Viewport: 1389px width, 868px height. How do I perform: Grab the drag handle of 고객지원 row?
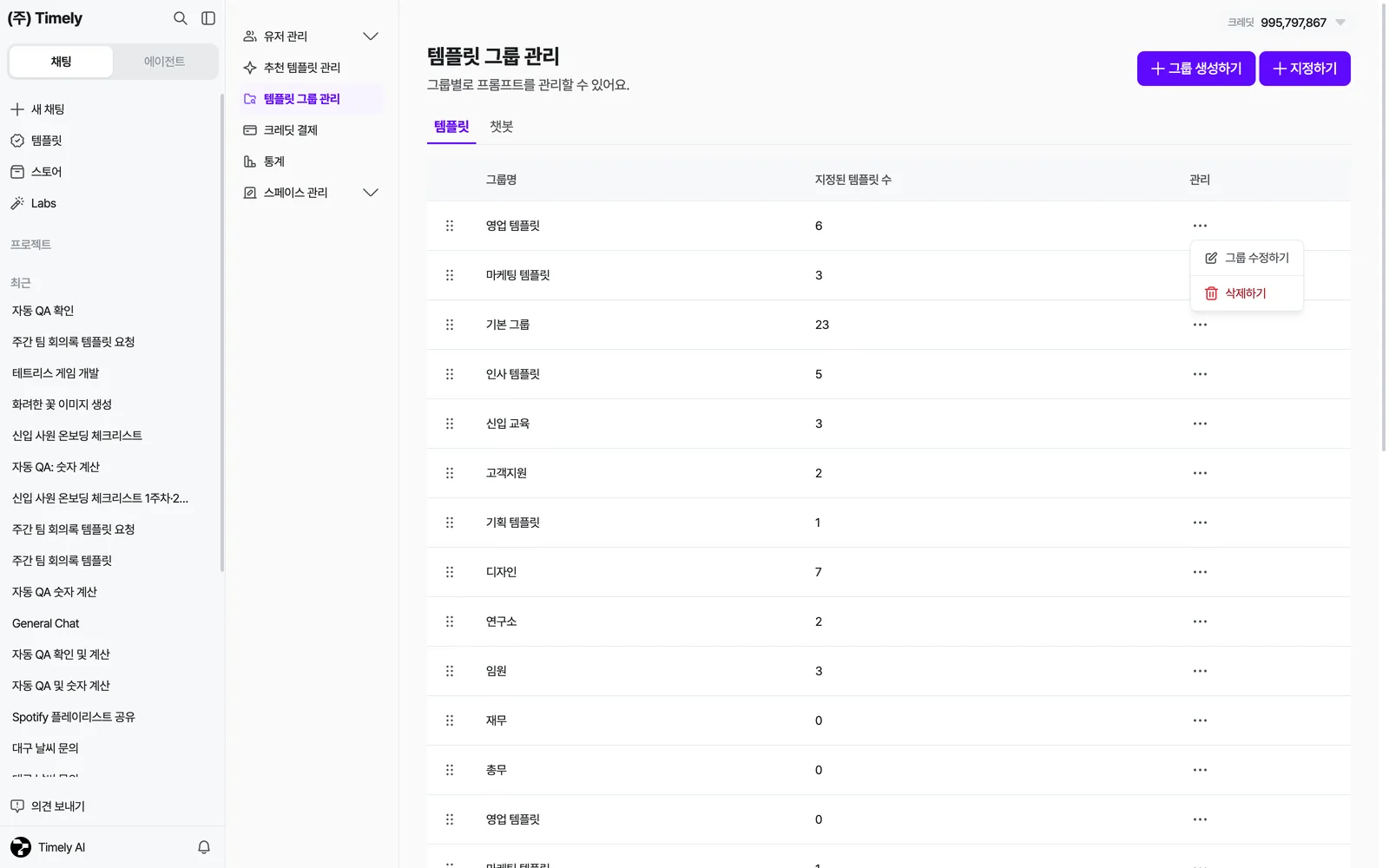(x=450, y=473)
